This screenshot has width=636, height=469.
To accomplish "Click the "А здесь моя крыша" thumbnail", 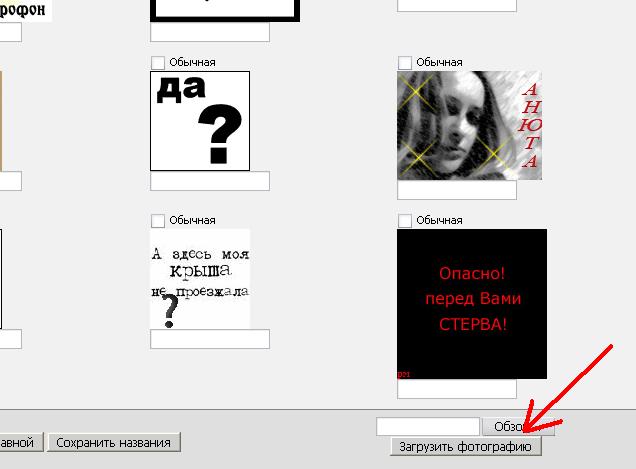I will 200,279.
